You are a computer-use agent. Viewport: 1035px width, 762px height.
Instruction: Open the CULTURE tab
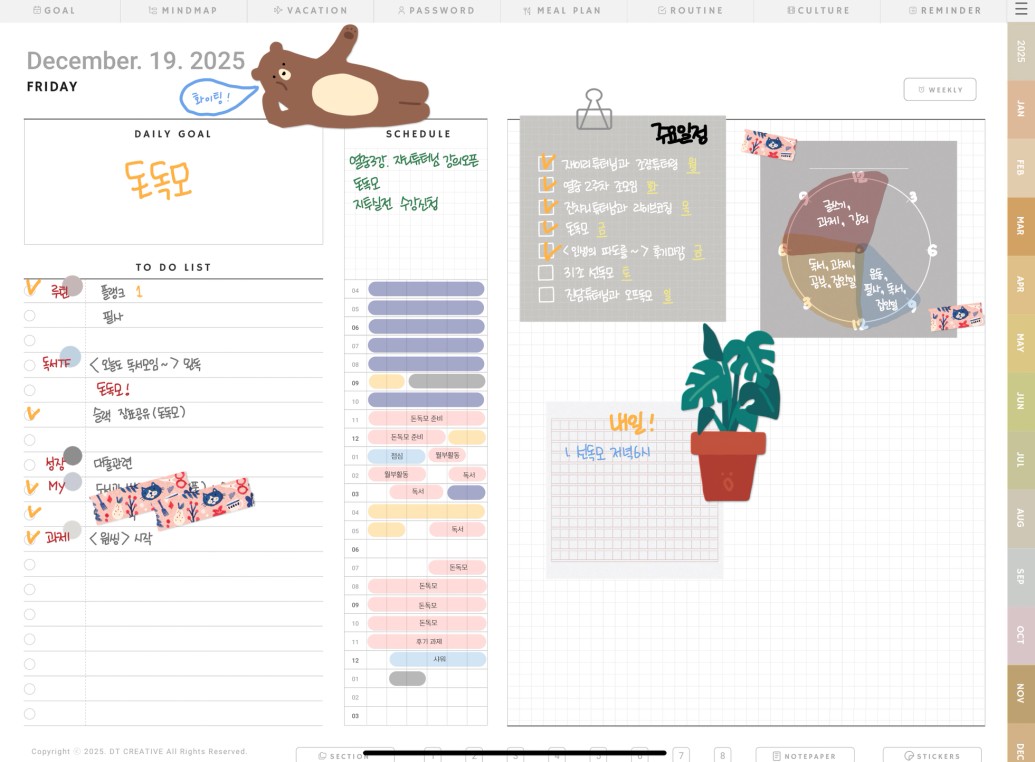[818, 11]
